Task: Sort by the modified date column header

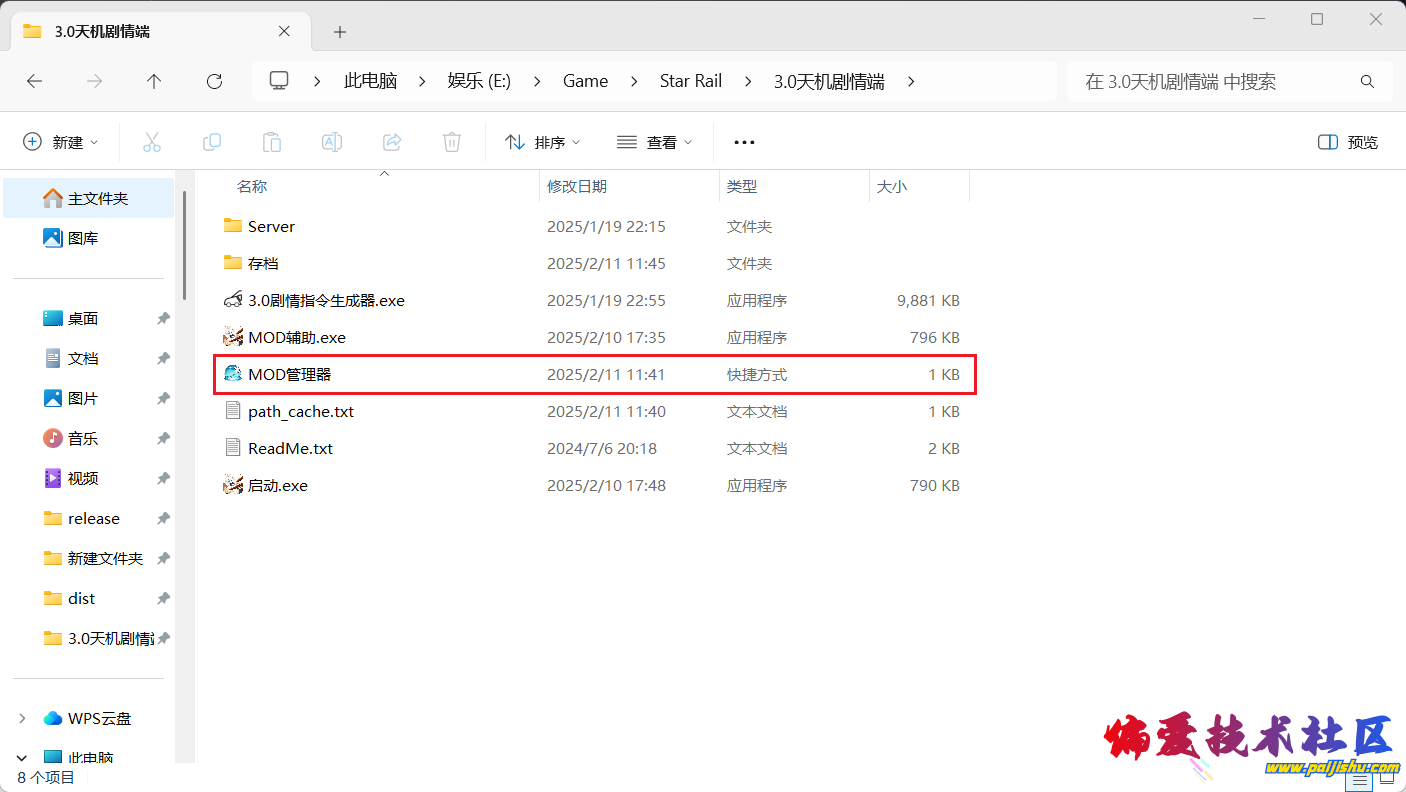Action: [x=577, y=186]
